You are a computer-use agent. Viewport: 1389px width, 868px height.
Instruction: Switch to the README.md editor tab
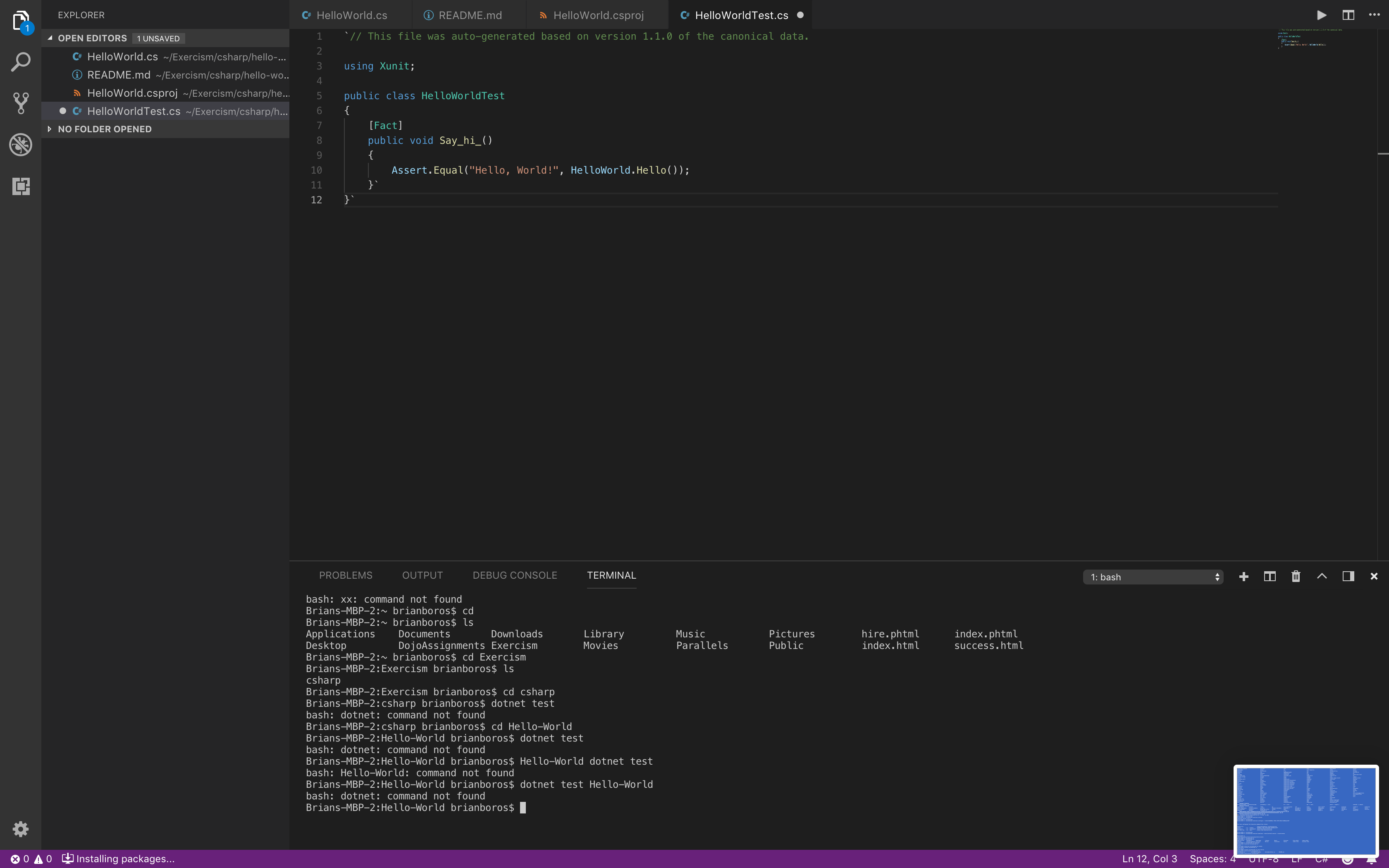(470, 16)
